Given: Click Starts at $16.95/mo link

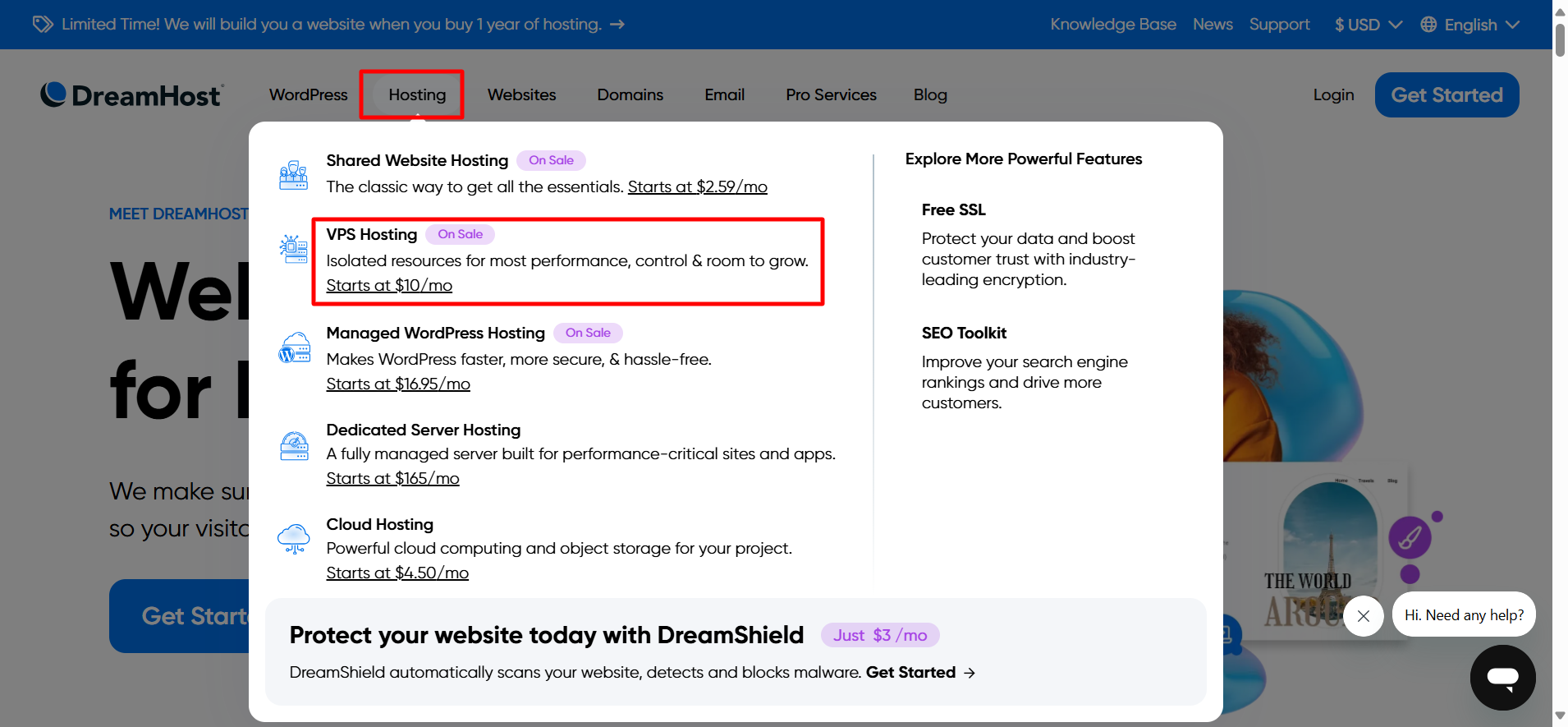Looking at the screenshot, I should click(398, 384).
